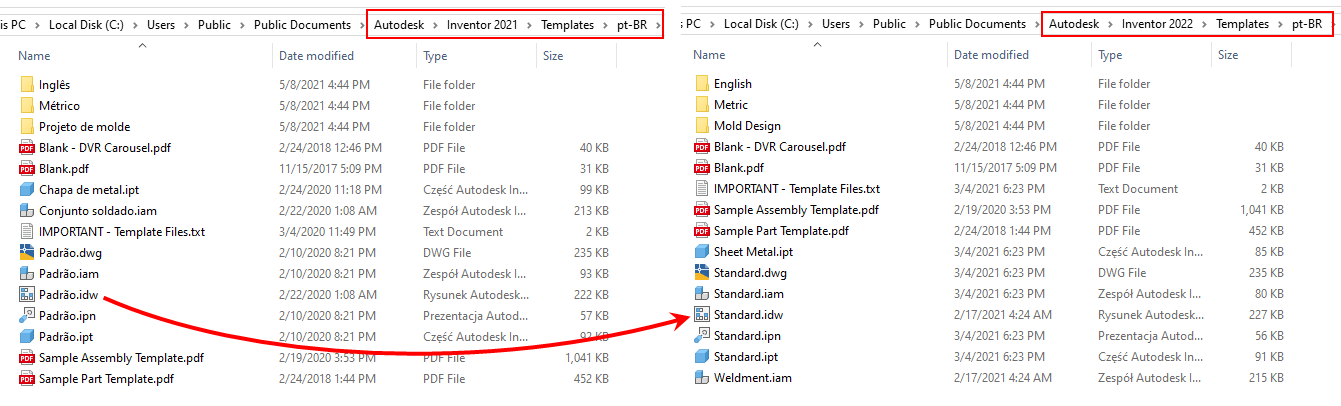This screenshot has width=1341, height=406.
Task: Click right window Sample Assembly Template.pdf icon
Action: (x=702, y=210)
